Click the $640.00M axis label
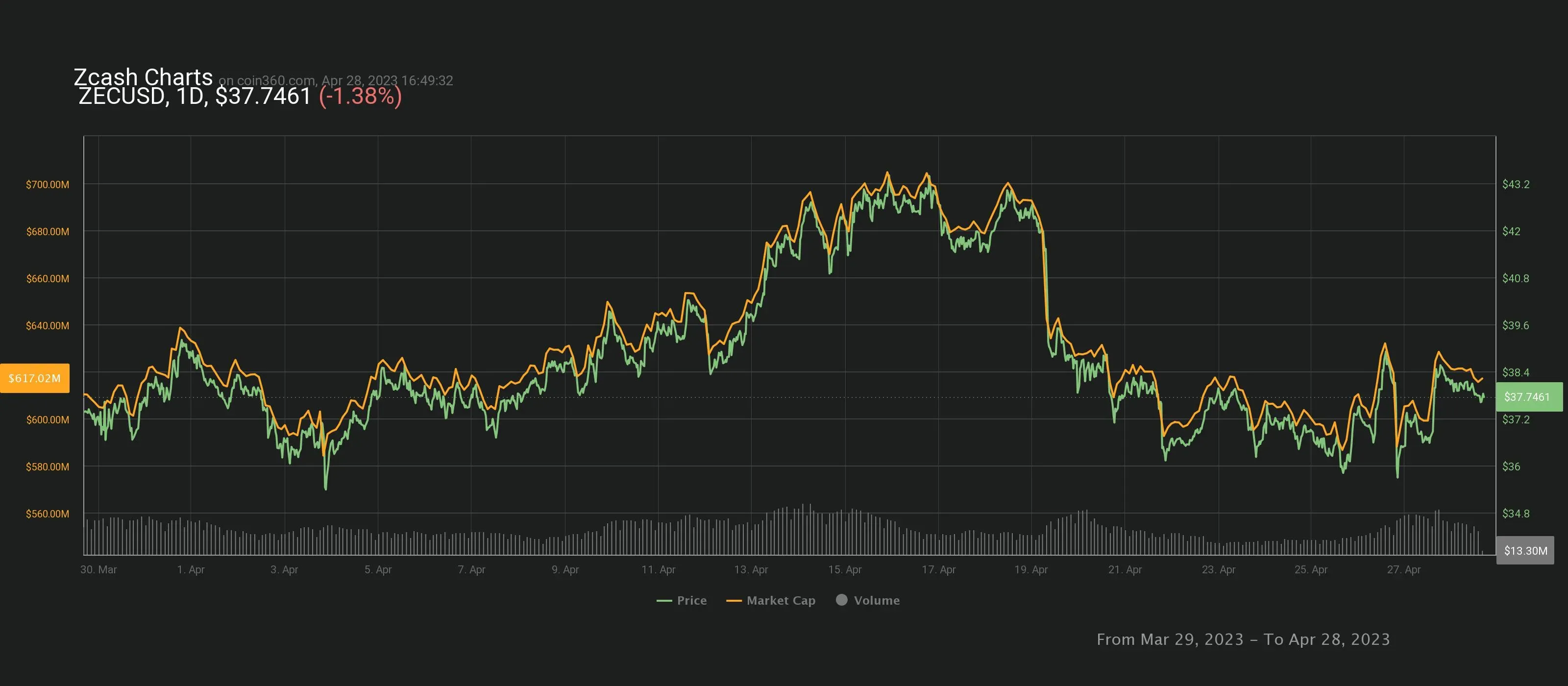1568x686 pixels. 48,326
